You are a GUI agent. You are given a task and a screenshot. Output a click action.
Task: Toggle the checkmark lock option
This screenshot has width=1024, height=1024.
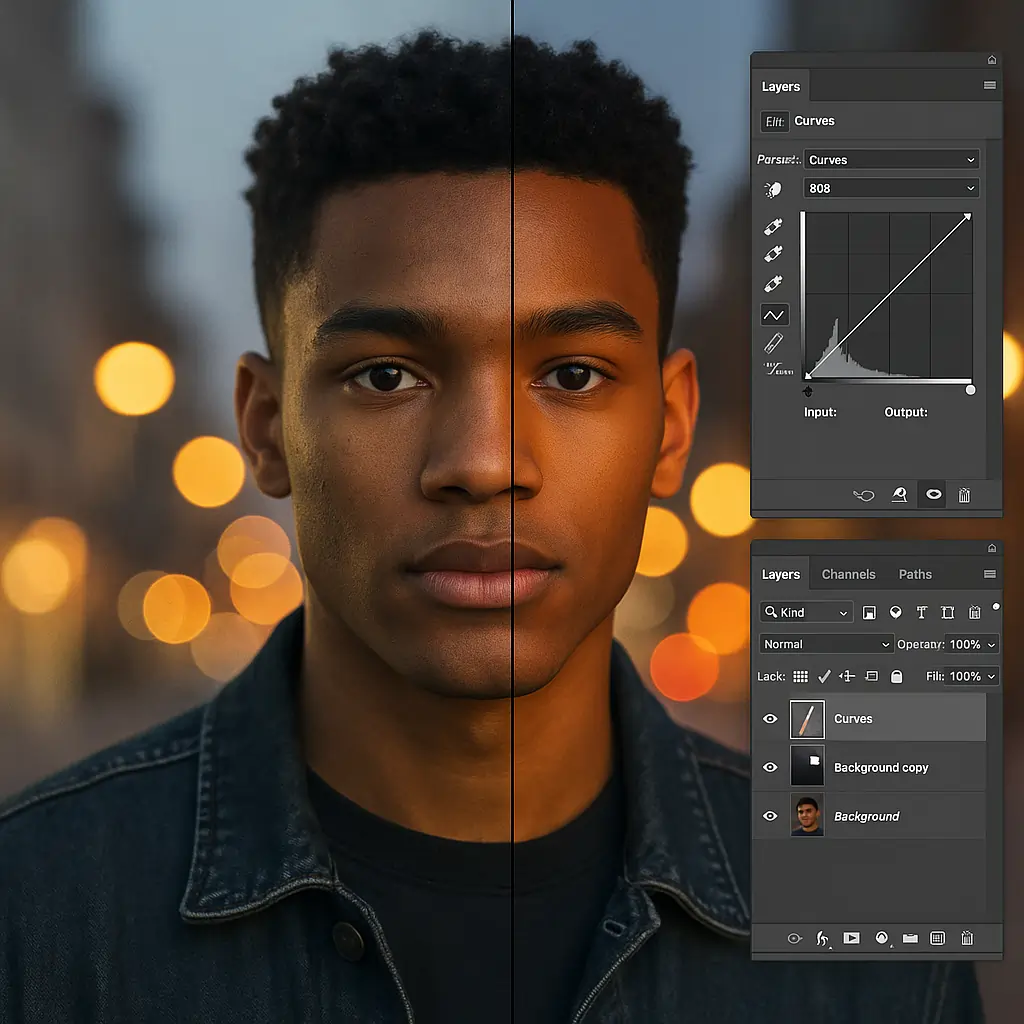[824, 677]
